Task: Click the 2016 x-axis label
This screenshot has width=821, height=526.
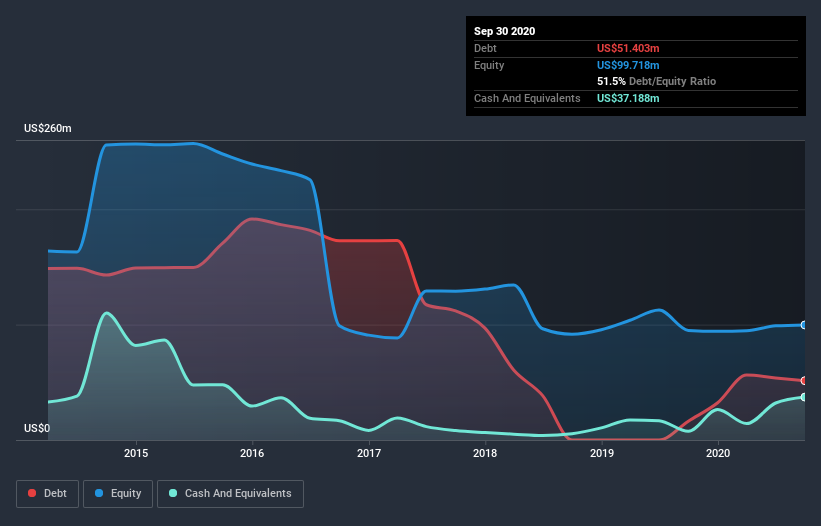Action: coord(252,453)
